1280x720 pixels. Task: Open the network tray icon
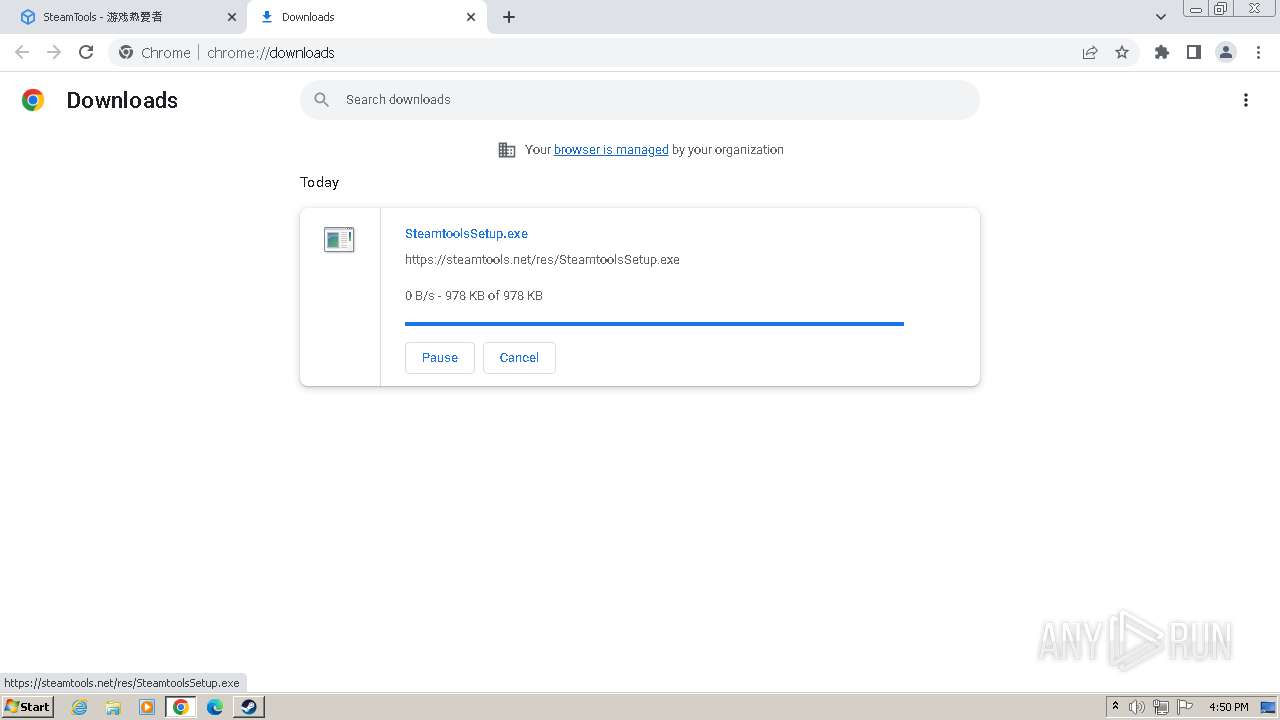[1161, 707]
